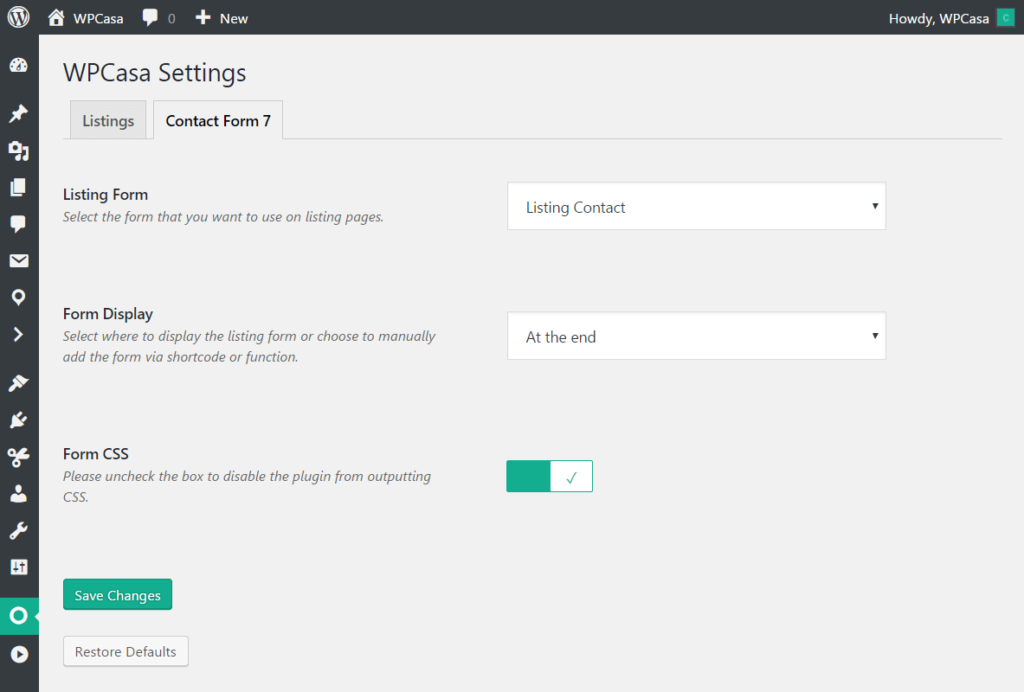View Comments via the speech bubble icon

tap(19, 224)
